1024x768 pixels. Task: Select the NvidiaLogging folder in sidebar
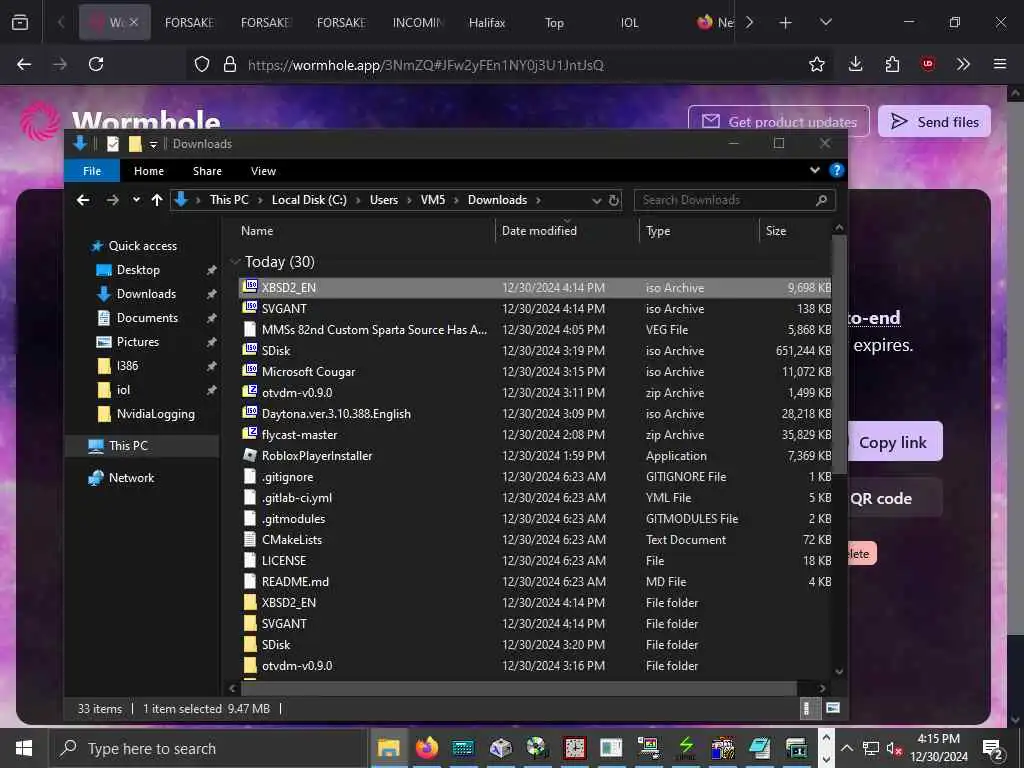click(x=155, y=413)
